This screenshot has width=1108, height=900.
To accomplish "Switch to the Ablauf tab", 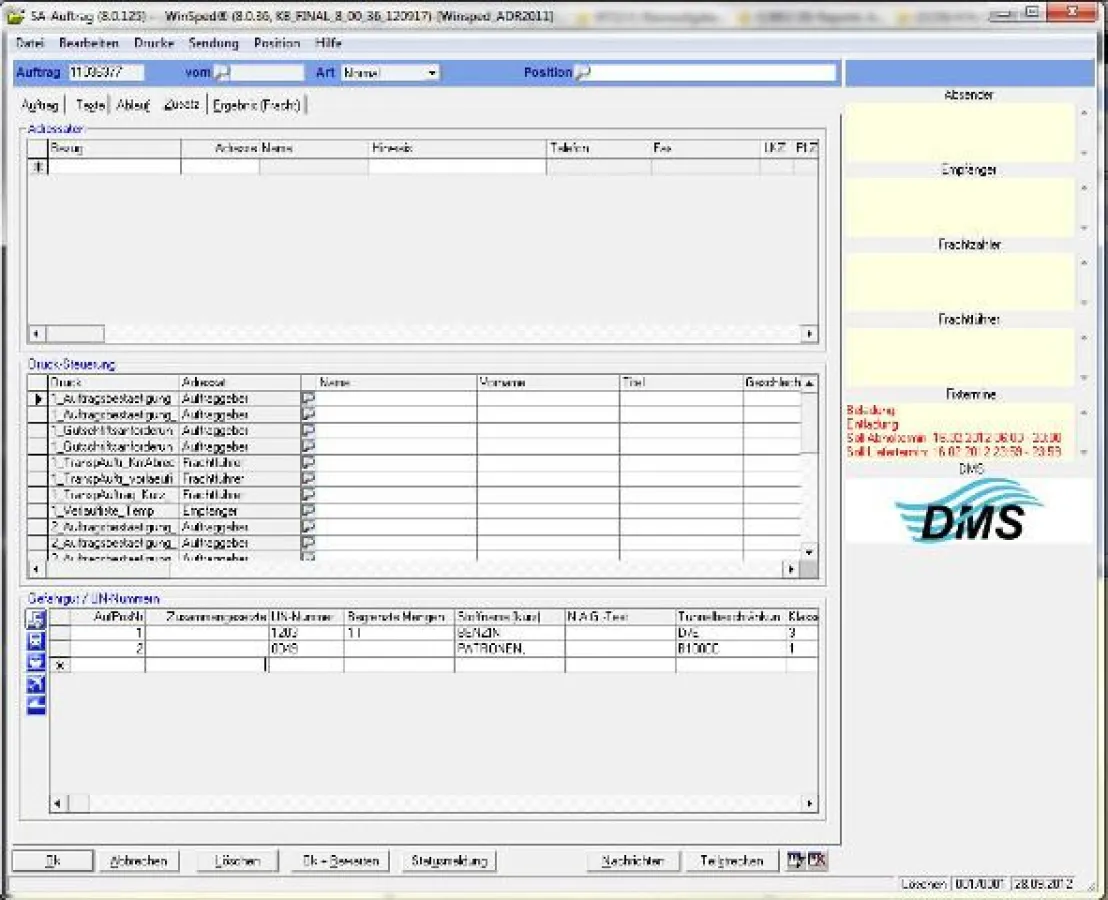I will click(x=133, y=105).
